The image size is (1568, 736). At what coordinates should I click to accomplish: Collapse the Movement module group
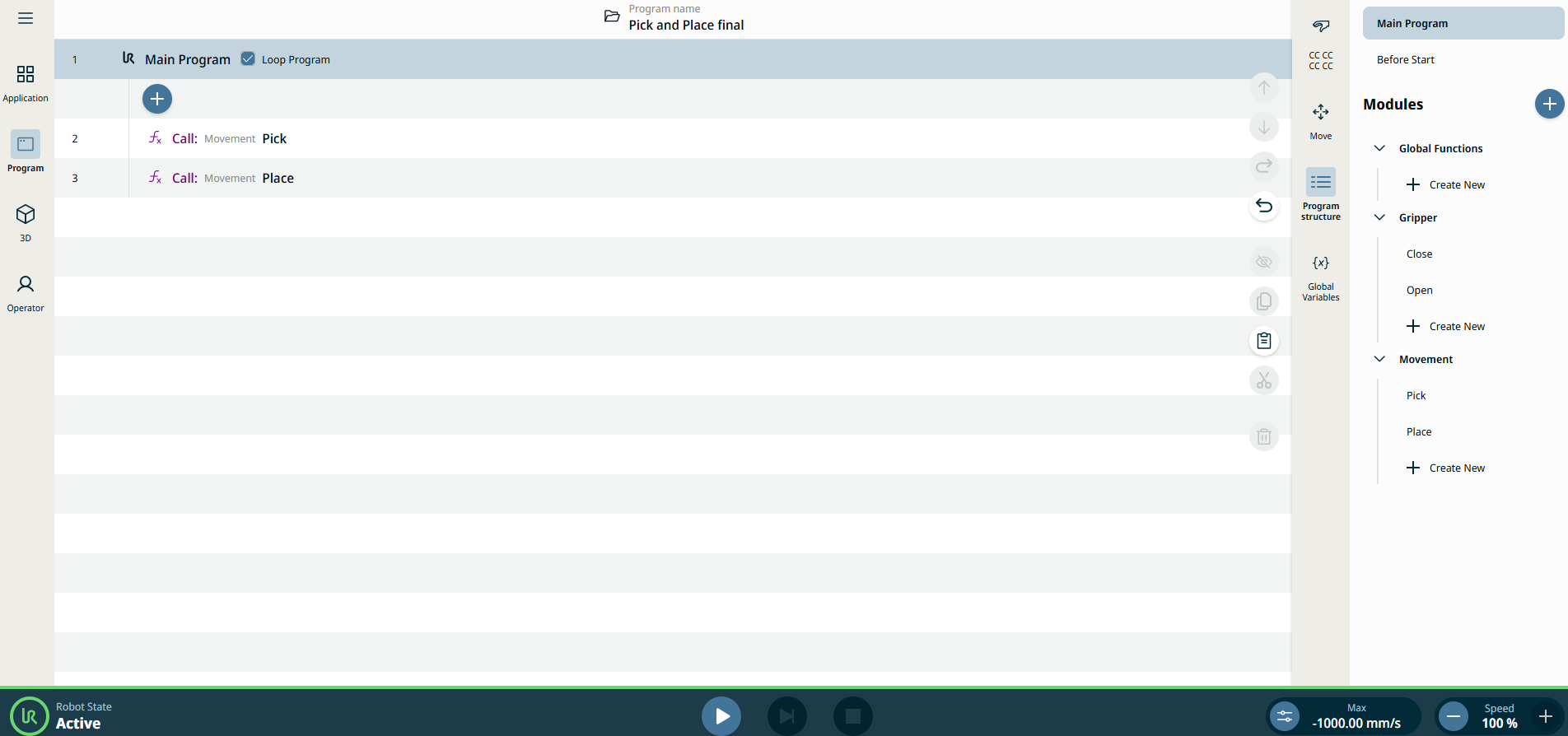click(x=1379, y=359)
